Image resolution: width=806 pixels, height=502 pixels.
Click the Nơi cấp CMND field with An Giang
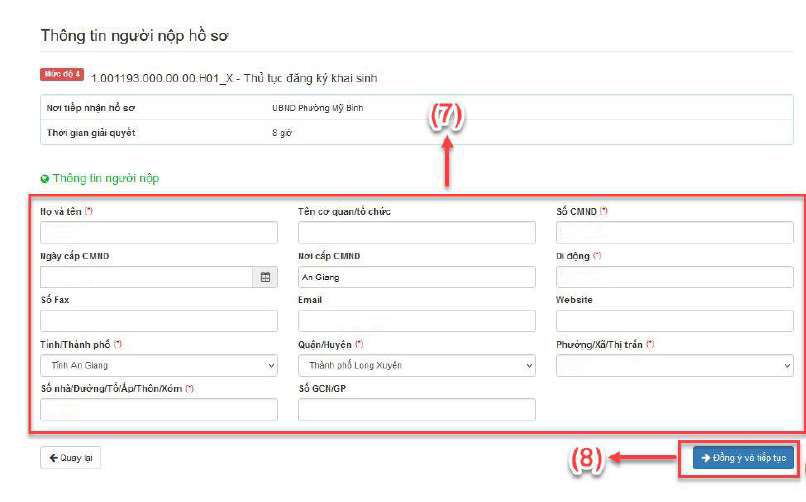point(416,277)
